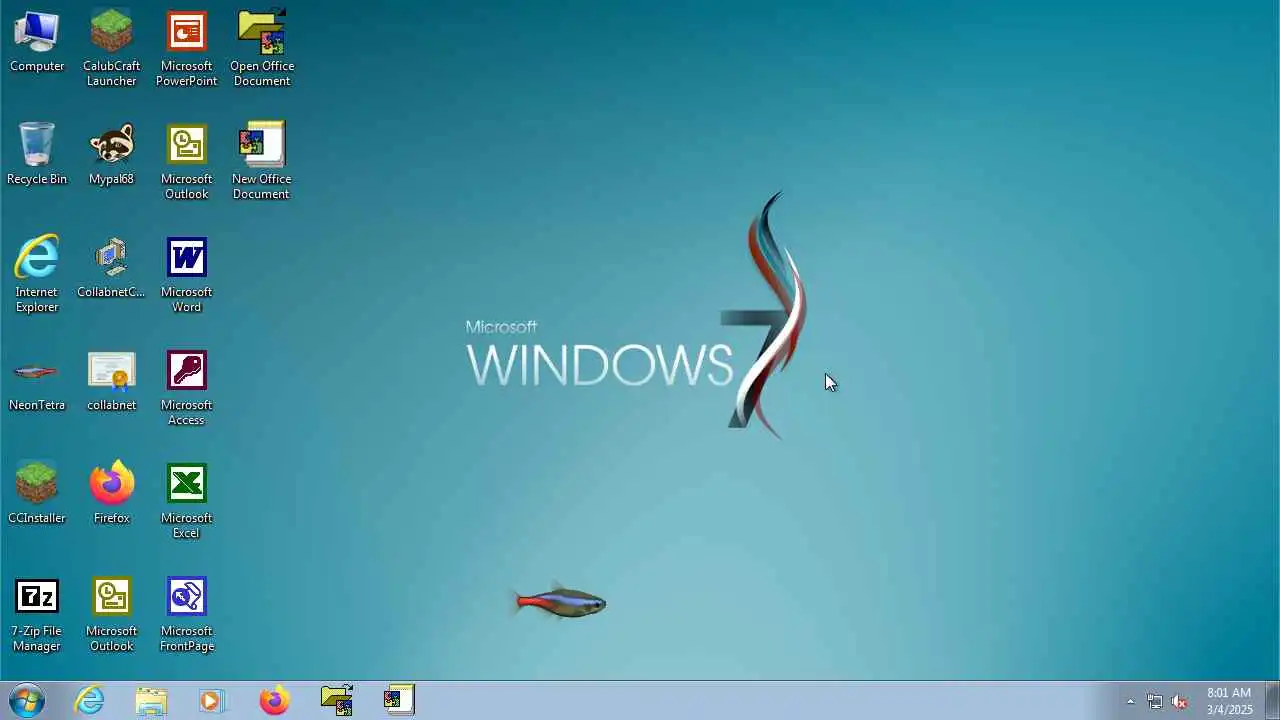Launch Firefox from the taskbar

[274, 700]
